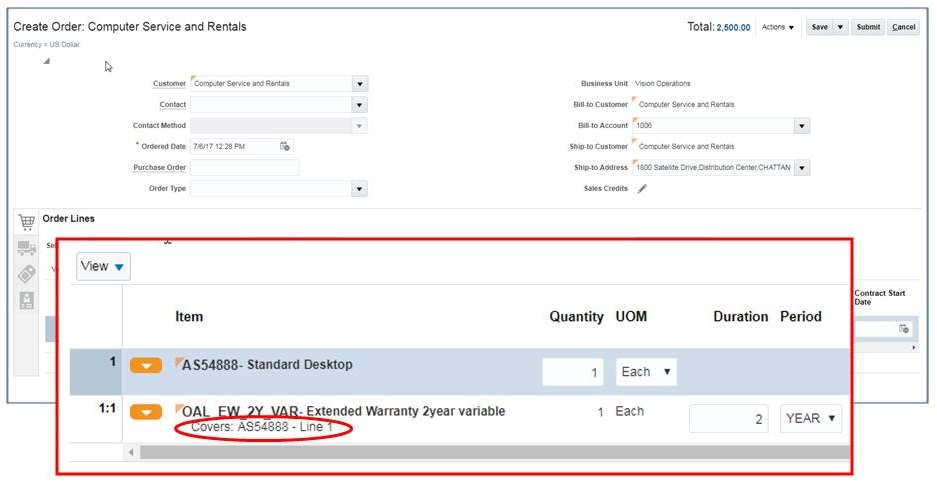Click the Bill-to Customer value text
Viewport: 937px width, 488px height.
pyautogui.click(x=686, y=105)
